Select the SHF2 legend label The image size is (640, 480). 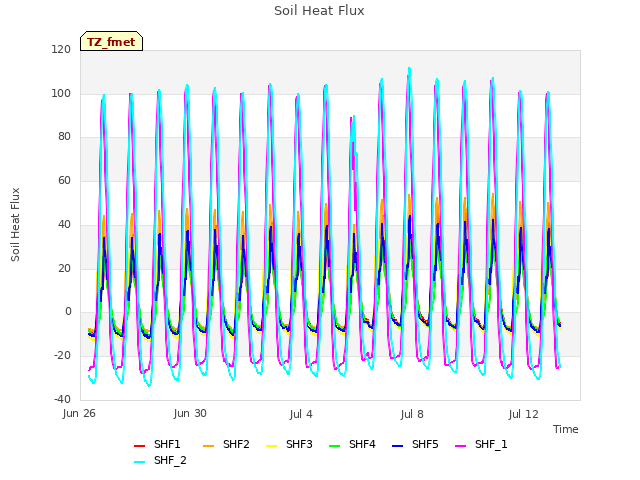click(x=236, y=444)
